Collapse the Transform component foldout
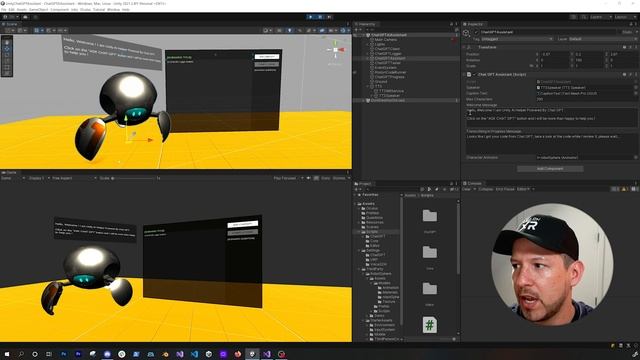 point(464,47)
